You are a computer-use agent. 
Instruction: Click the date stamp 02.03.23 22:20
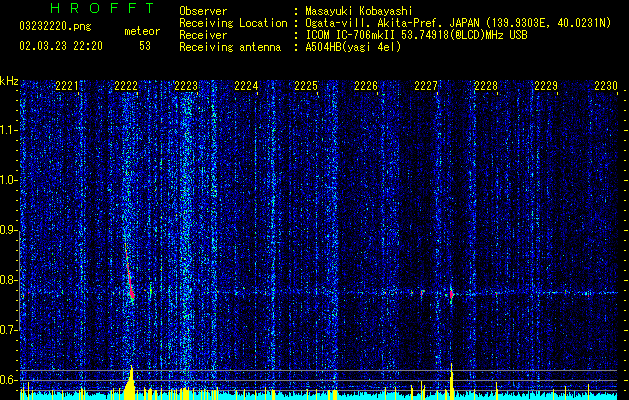tap(61, 46)
